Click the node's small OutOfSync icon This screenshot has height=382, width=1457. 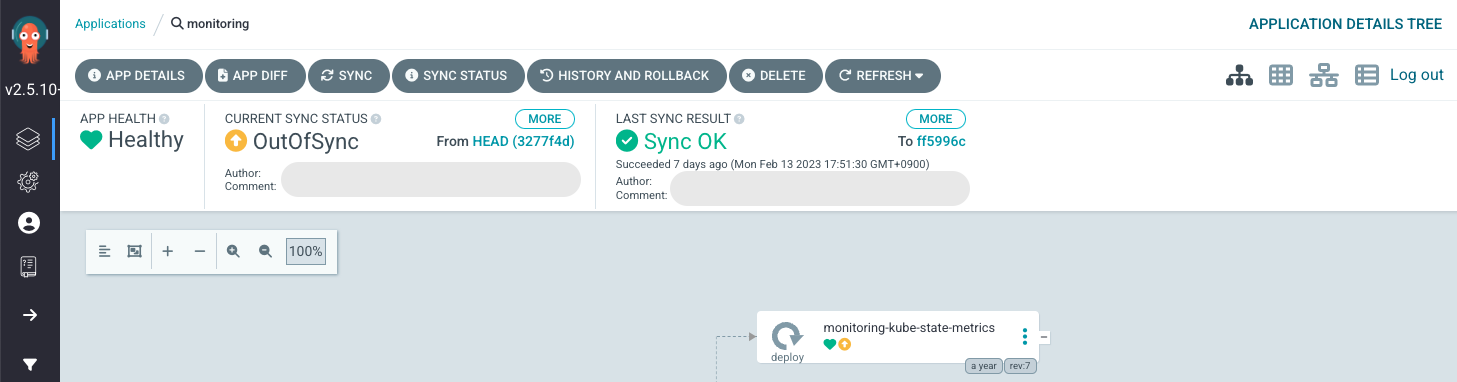[x=844, y=344]
